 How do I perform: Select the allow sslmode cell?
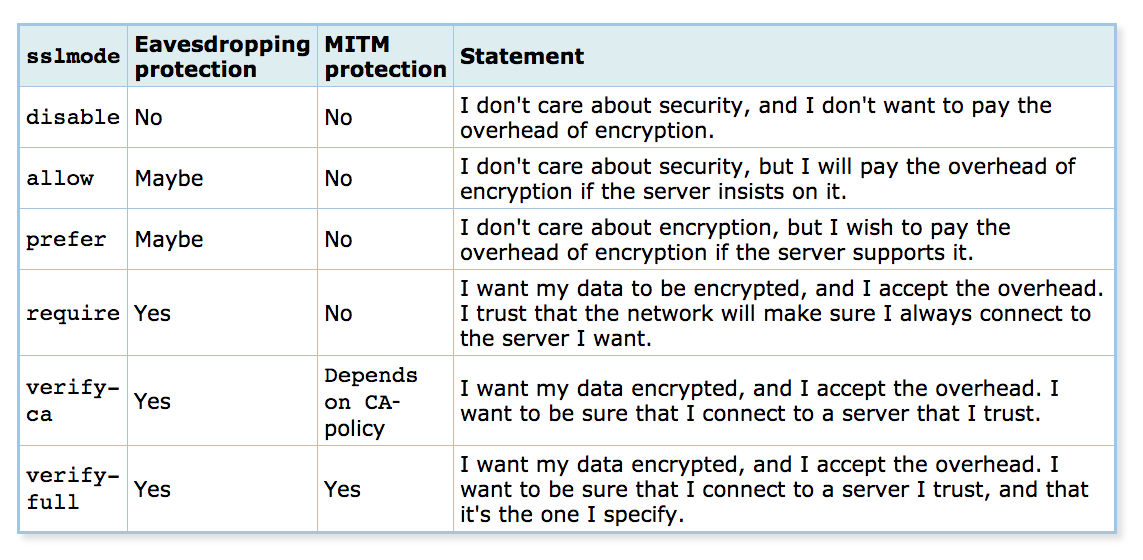pos(60,178)
